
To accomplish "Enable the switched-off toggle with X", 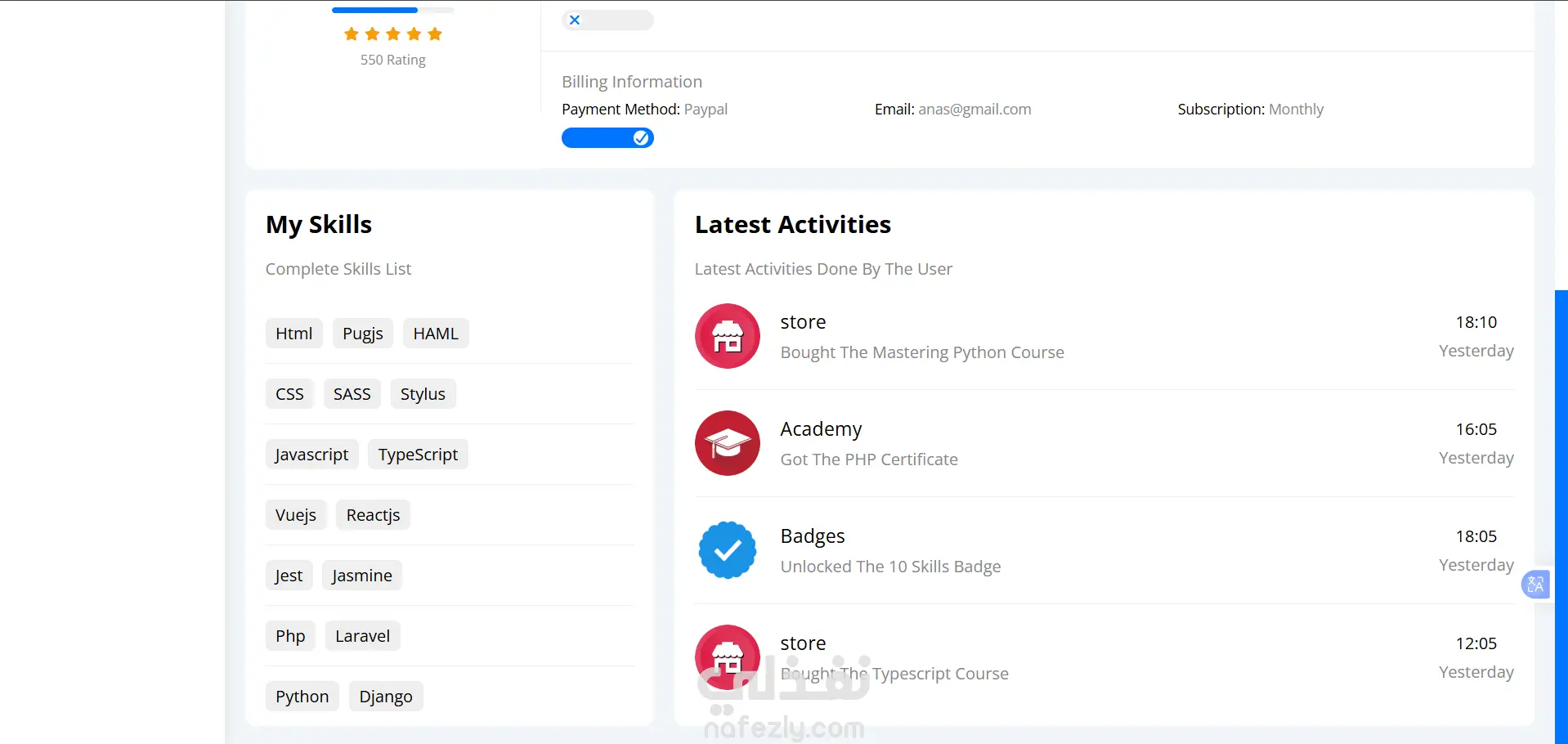I will coord(607,20).
